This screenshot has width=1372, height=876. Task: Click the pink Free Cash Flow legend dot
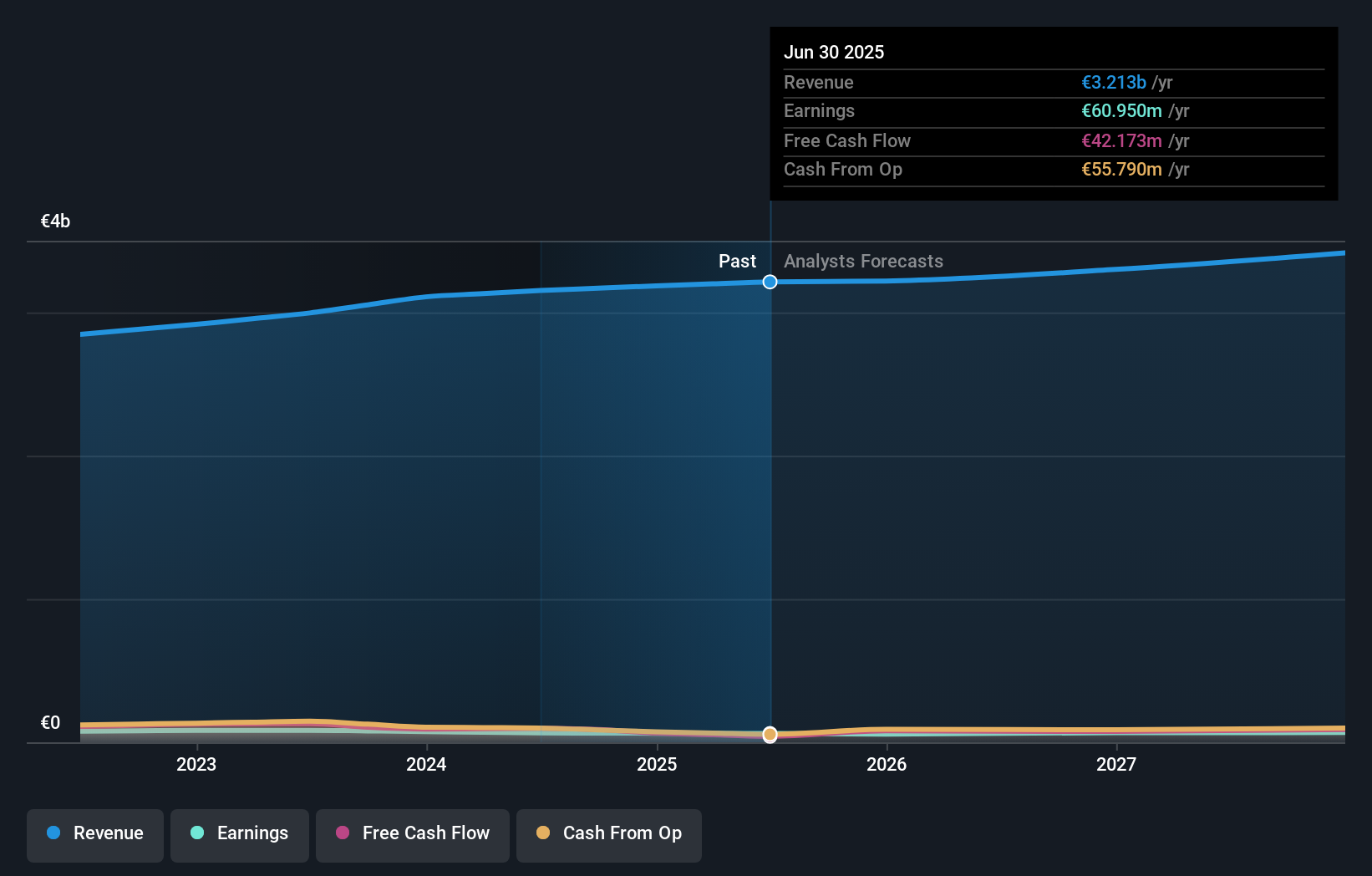(343, 833)
